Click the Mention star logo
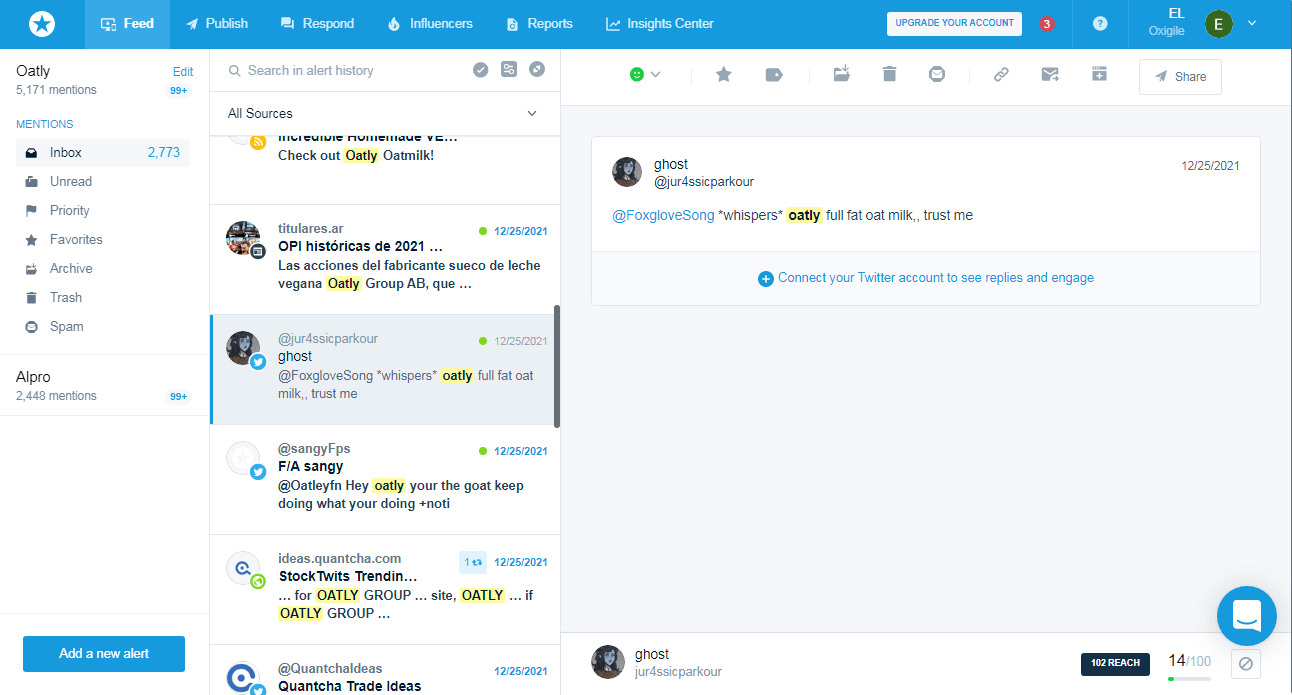This screenshot has height=695, width=1292. point(42,24)
